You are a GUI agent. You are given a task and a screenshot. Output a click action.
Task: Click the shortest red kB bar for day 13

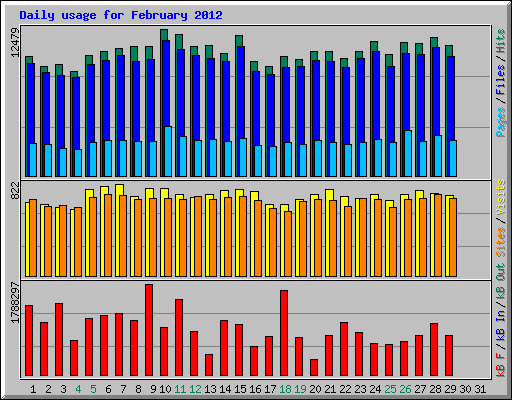209,365
